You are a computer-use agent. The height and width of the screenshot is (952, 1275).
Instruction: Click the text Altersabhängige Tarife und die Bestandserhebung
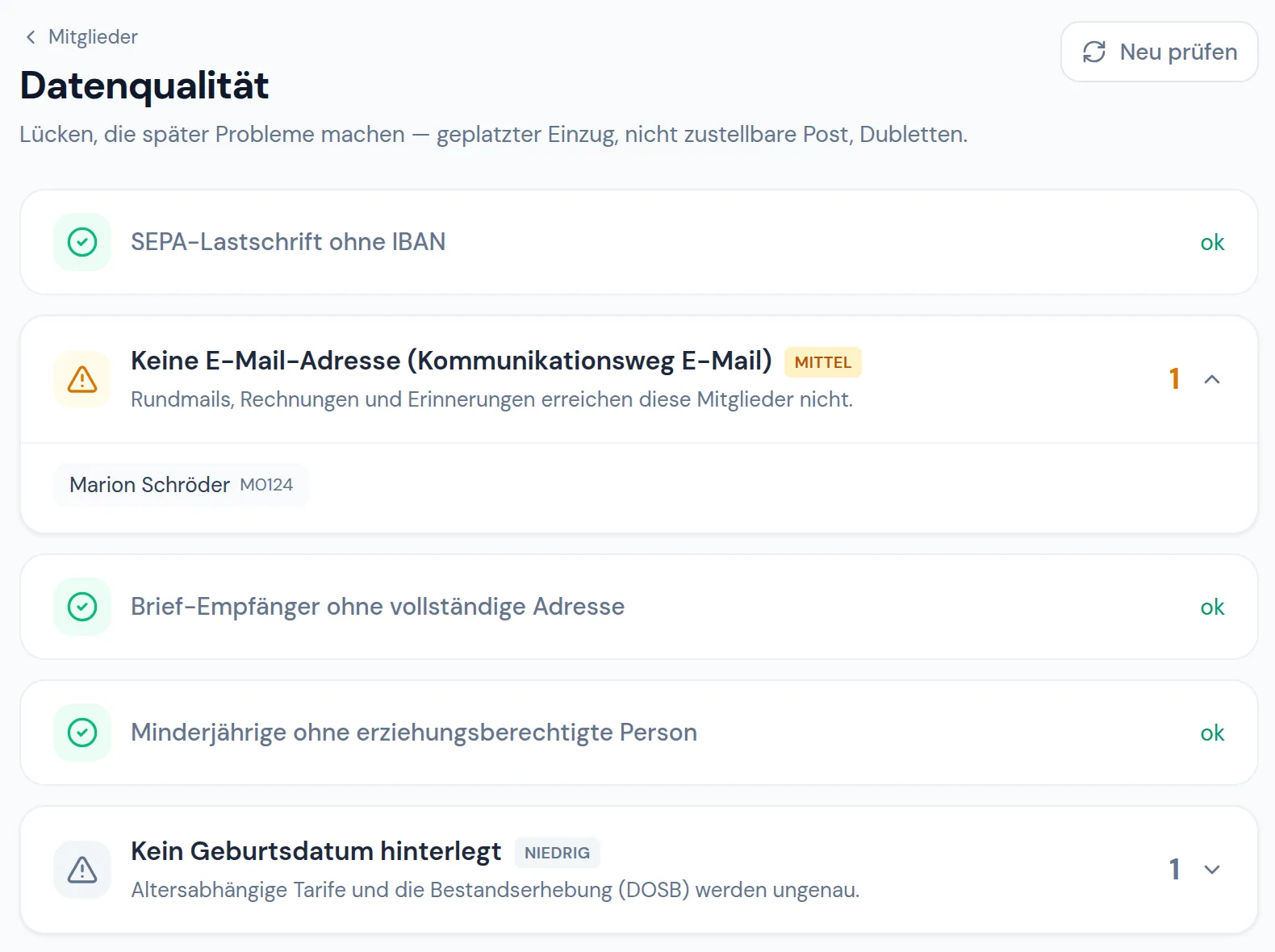click(372, 890)
